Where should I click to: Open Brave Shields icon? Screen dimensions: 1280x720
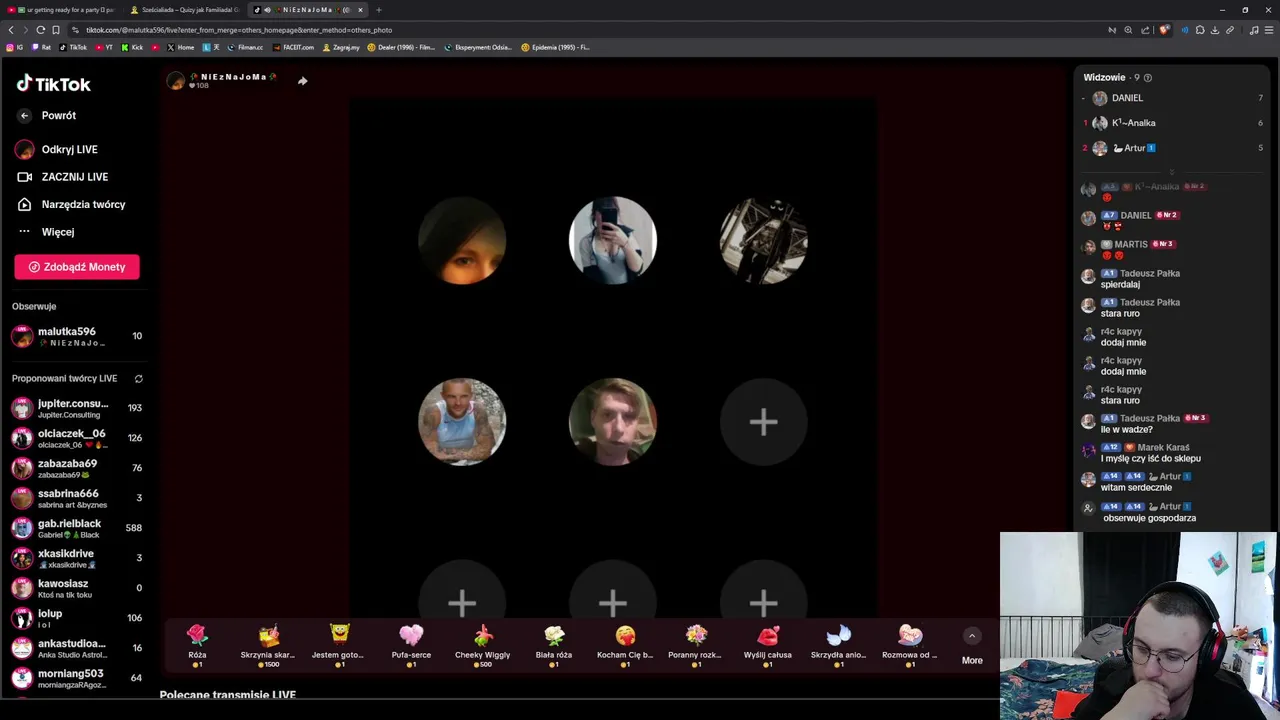click(x=1164, y=30)
